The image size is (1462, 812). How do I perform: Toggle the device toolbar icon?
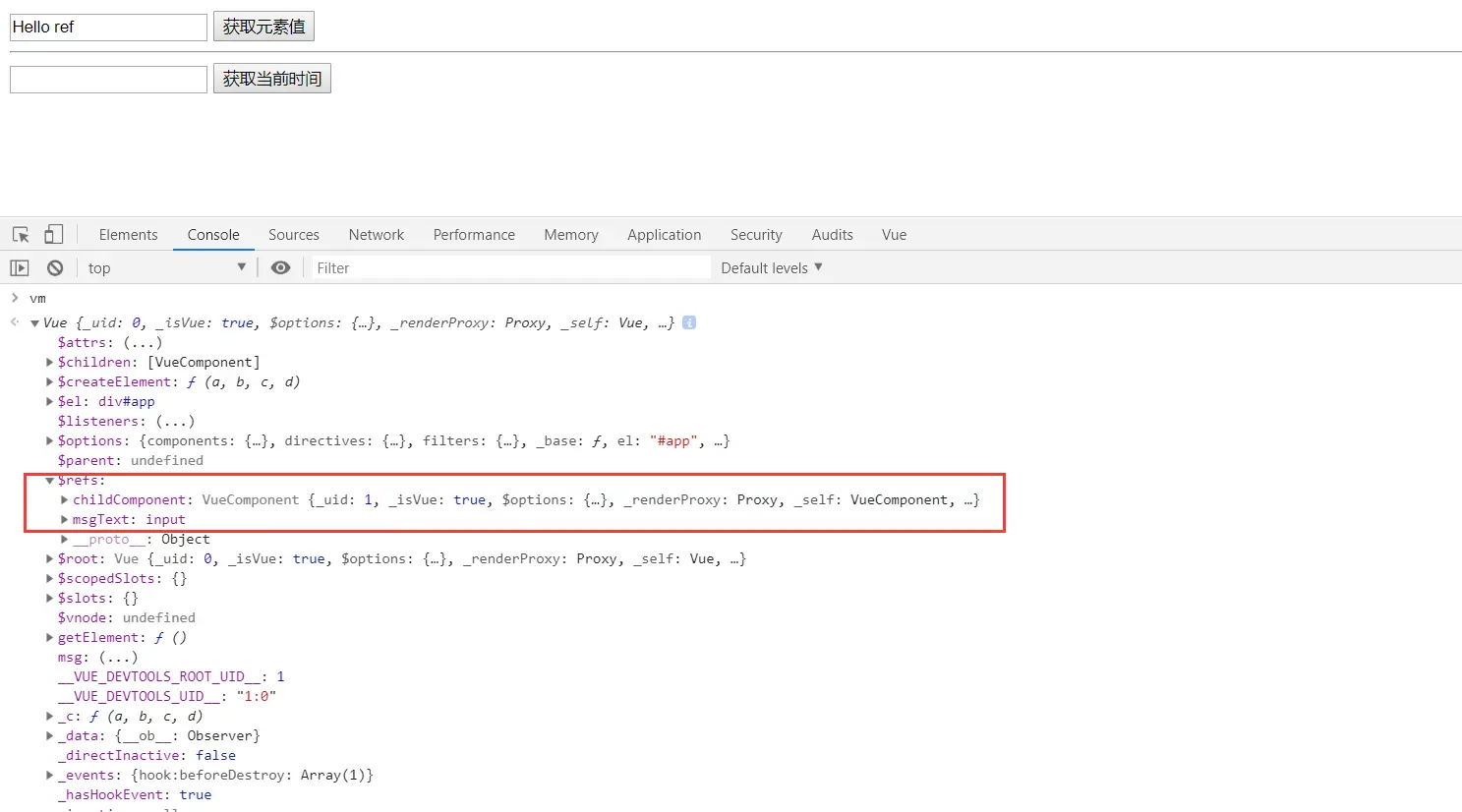pos(54,234)
